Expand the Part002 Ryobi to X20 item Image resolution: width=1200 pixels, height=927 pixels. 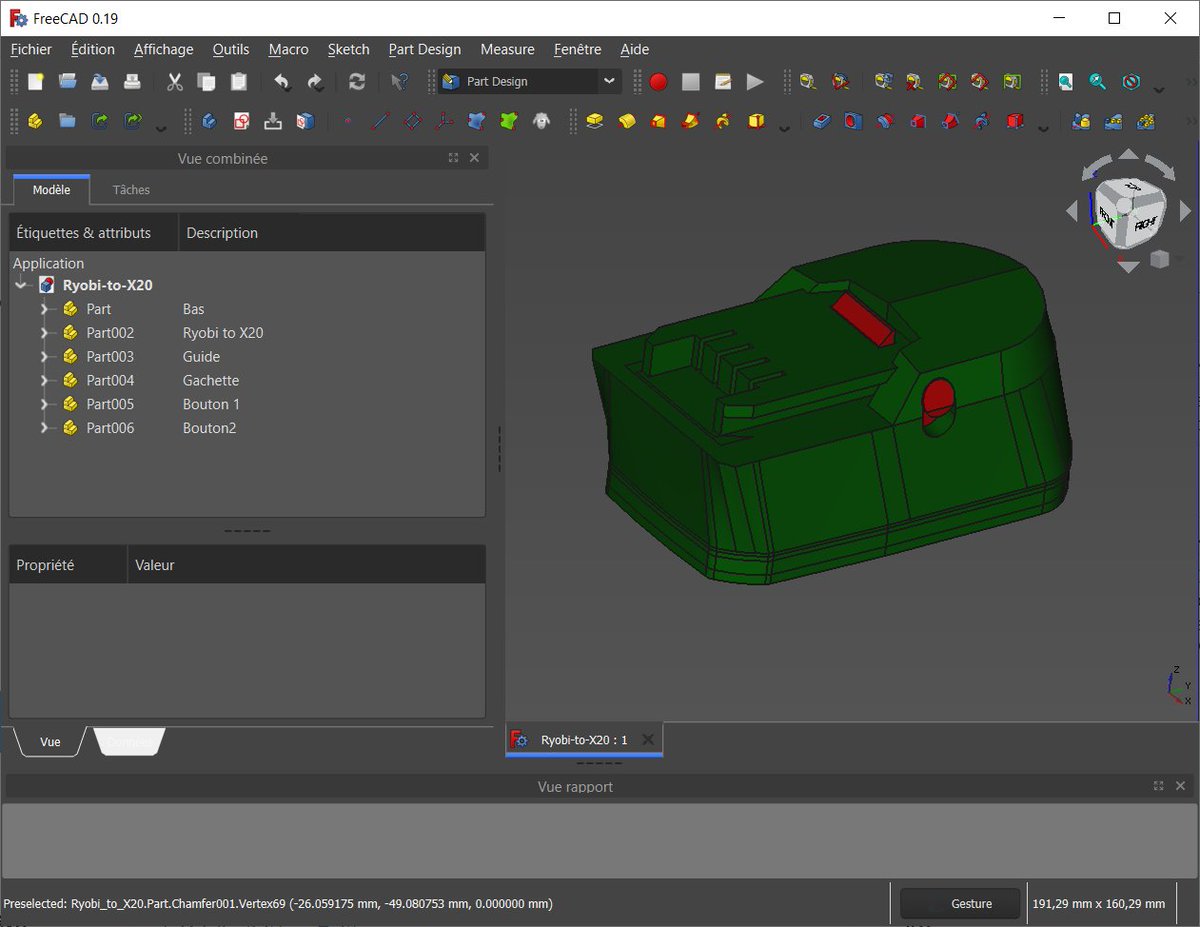point(44,333)
